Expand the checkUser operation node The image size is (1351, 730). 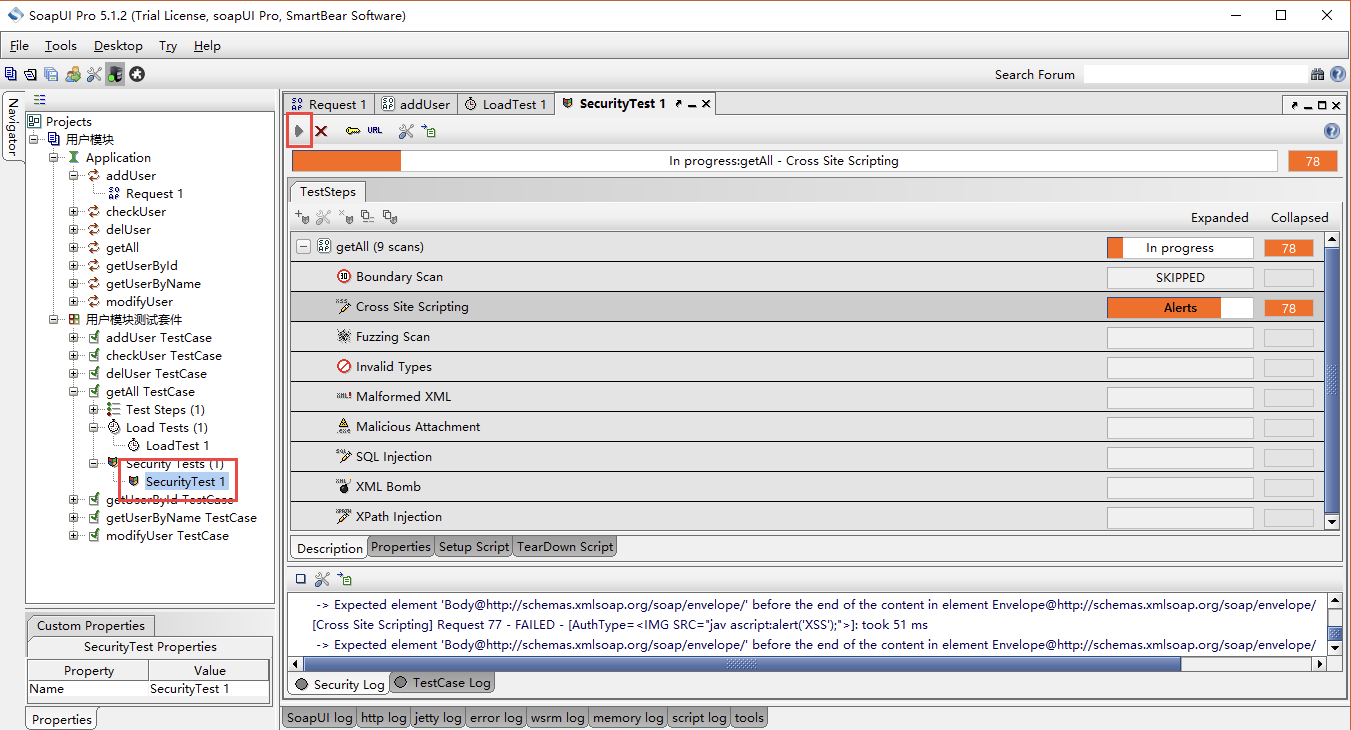74,212
